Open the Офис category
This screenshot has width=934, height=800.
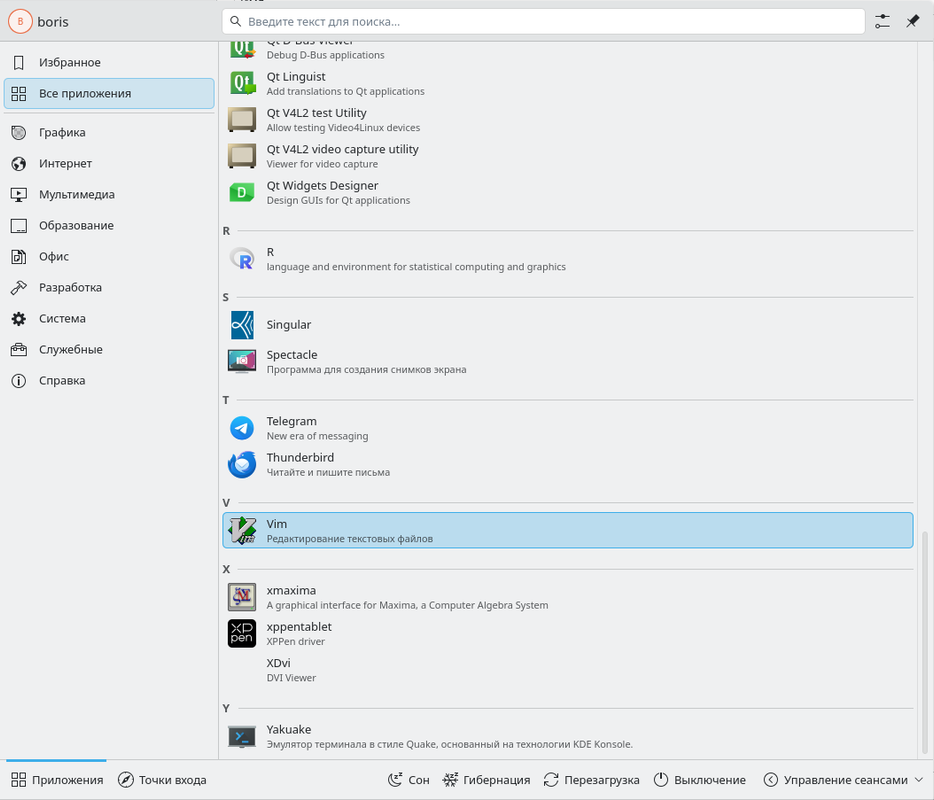tap(109, 256)
